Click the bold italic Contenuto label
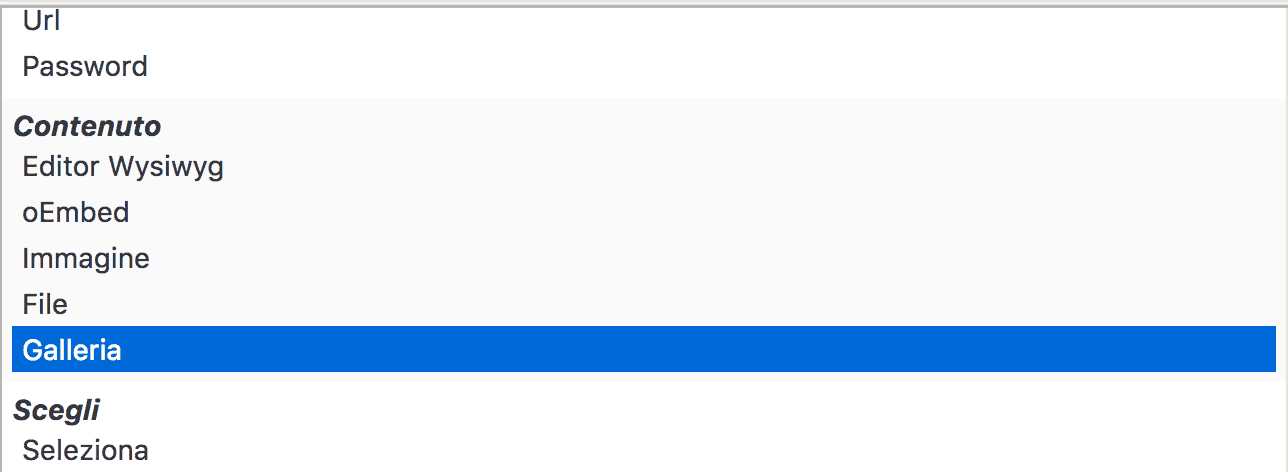The height and width of the screenshot is (472, 1288). [x=87, y=126]
